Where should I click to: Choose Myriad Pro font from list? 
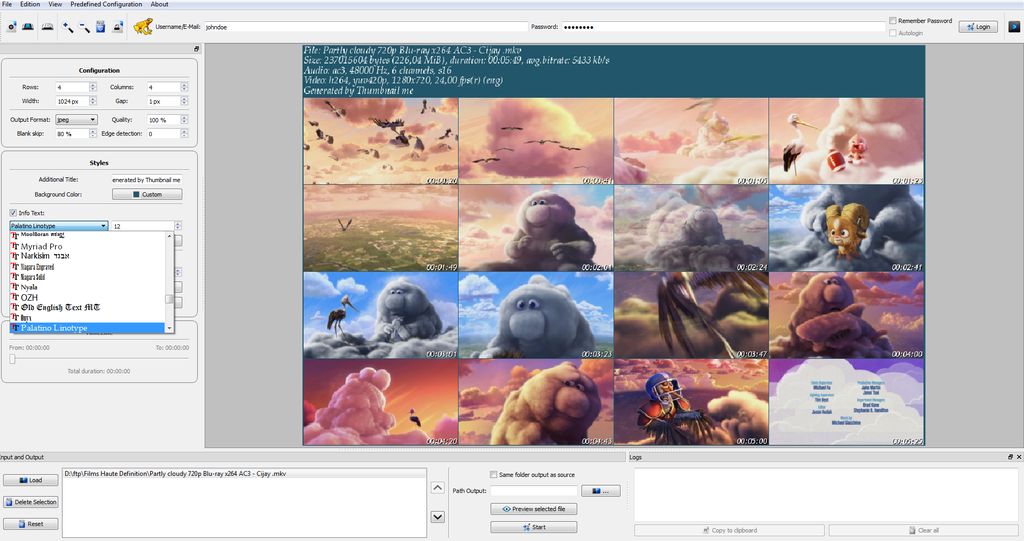click(x=89, y=246)
